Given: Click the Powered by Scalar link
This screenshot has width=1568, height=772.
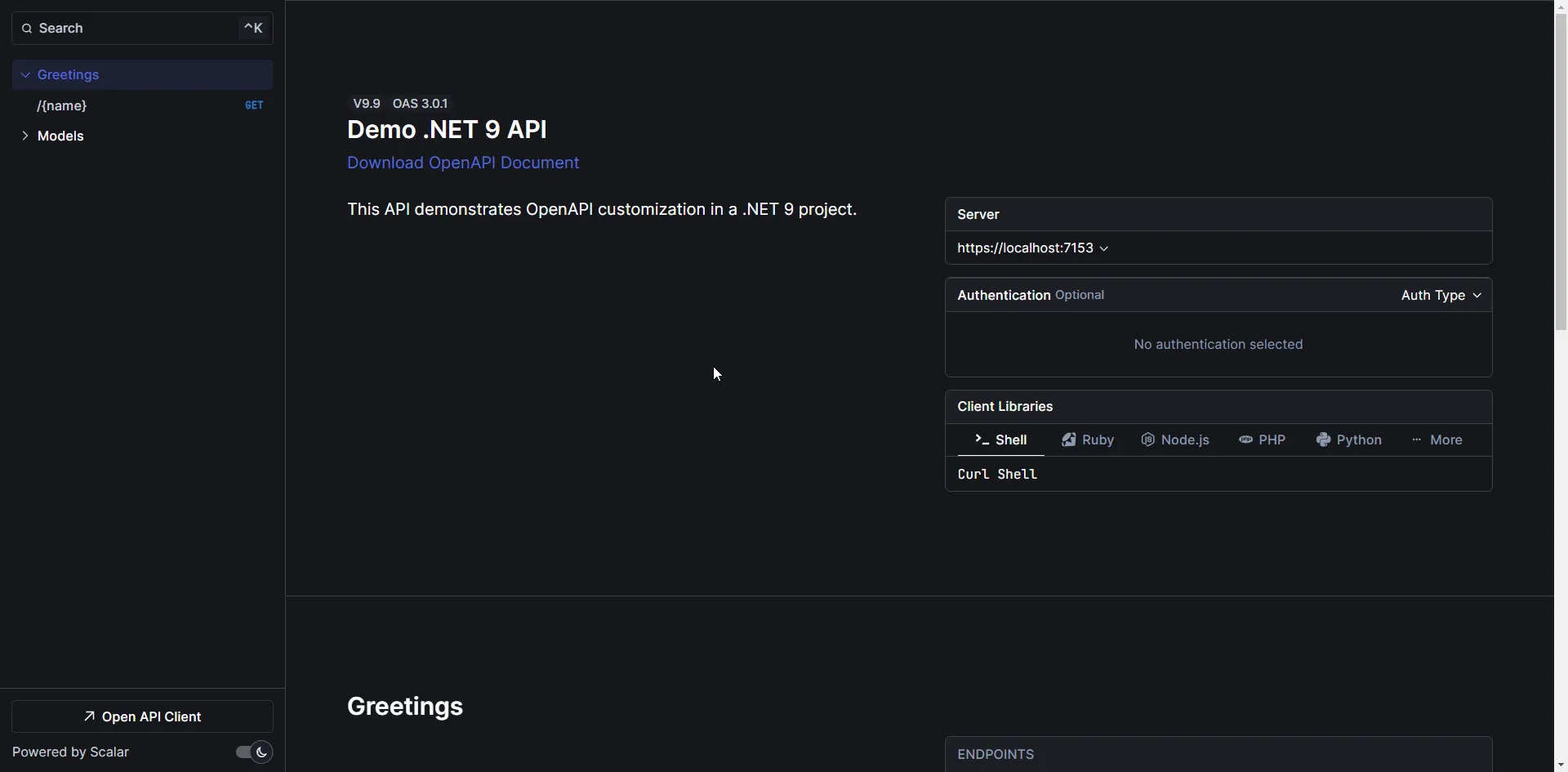Looking at the screenshot, I should coord(71,752).
